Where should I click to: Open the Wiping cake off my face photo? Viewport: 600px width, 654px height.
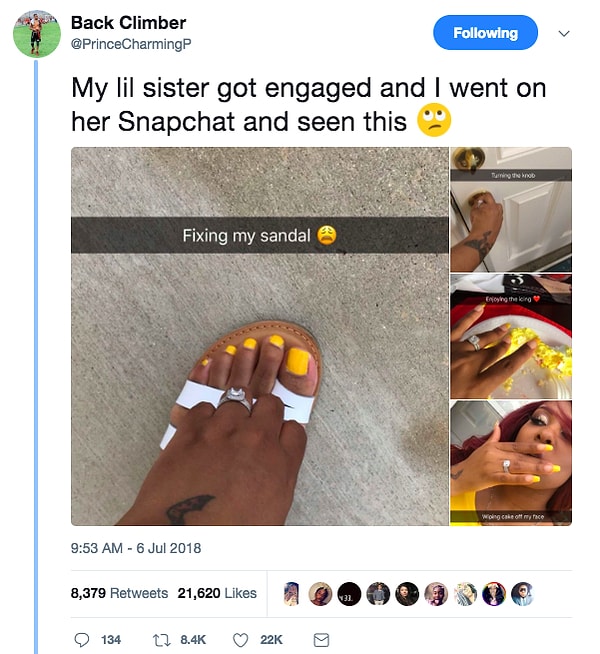pos(511,462)
